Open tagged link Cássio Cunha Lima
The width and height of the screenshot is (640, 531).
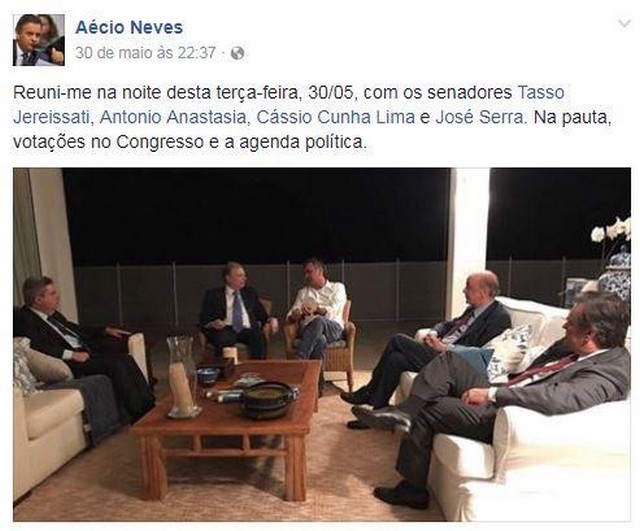[x=336, y=117]
